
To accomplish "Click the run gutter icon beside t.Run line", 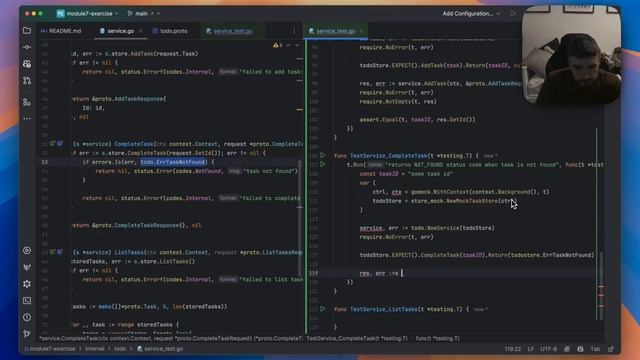I will (323, 164).
